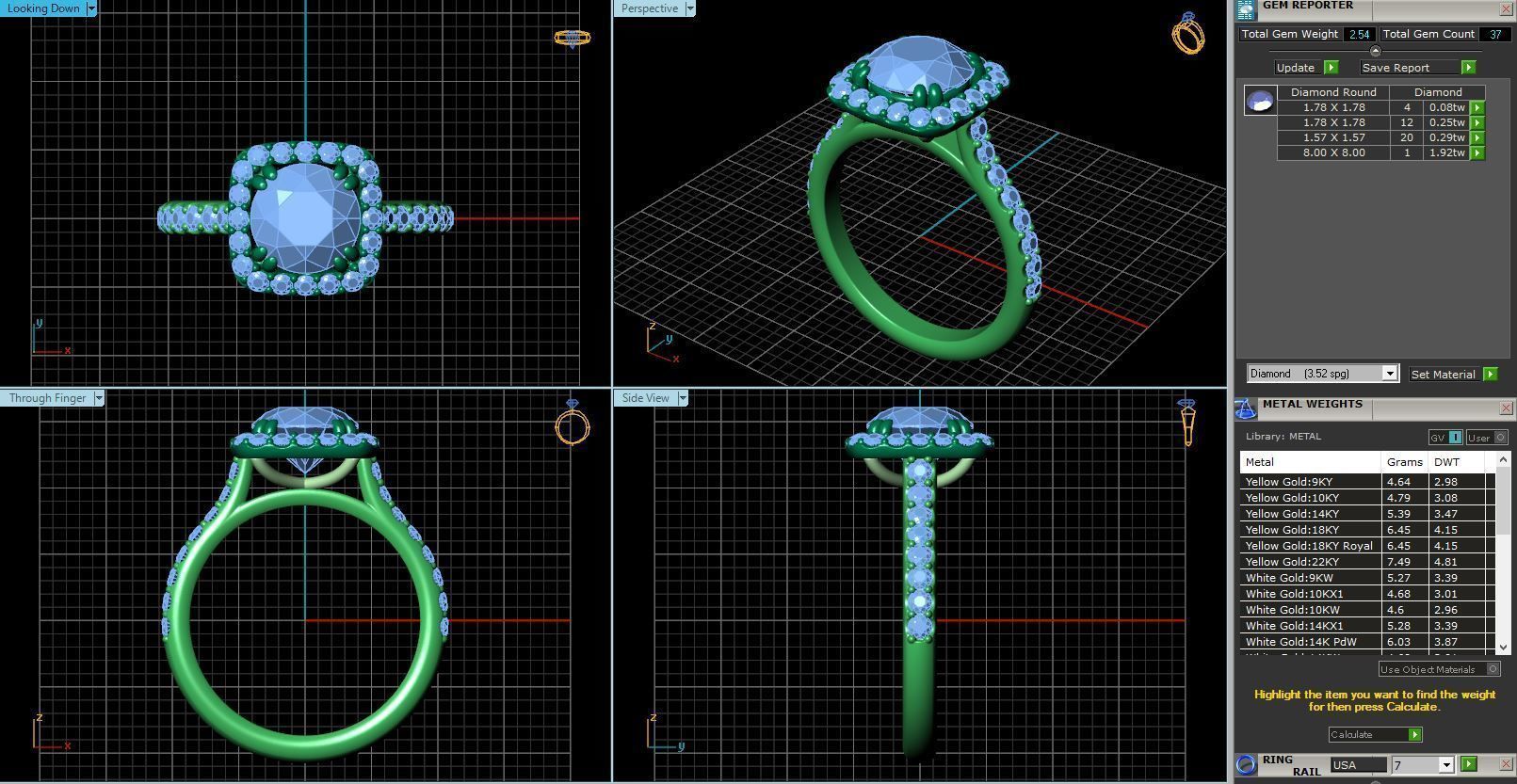Click the Looking Down viewport label
The width and height of the screenshot is (1517, 784).
[43, 8]
